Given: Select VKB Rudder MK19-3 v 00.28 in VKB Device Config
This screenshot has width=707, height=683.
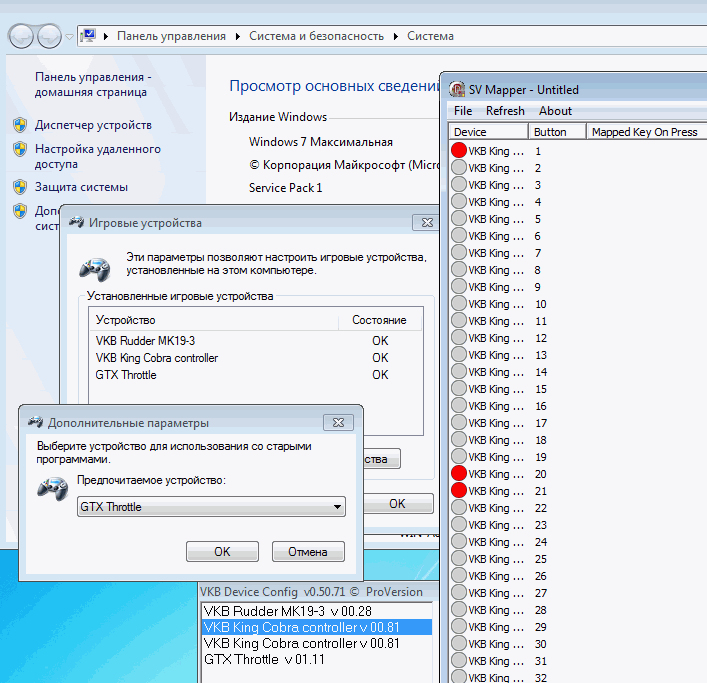Looking at the screenshot, I should [317, 611].
